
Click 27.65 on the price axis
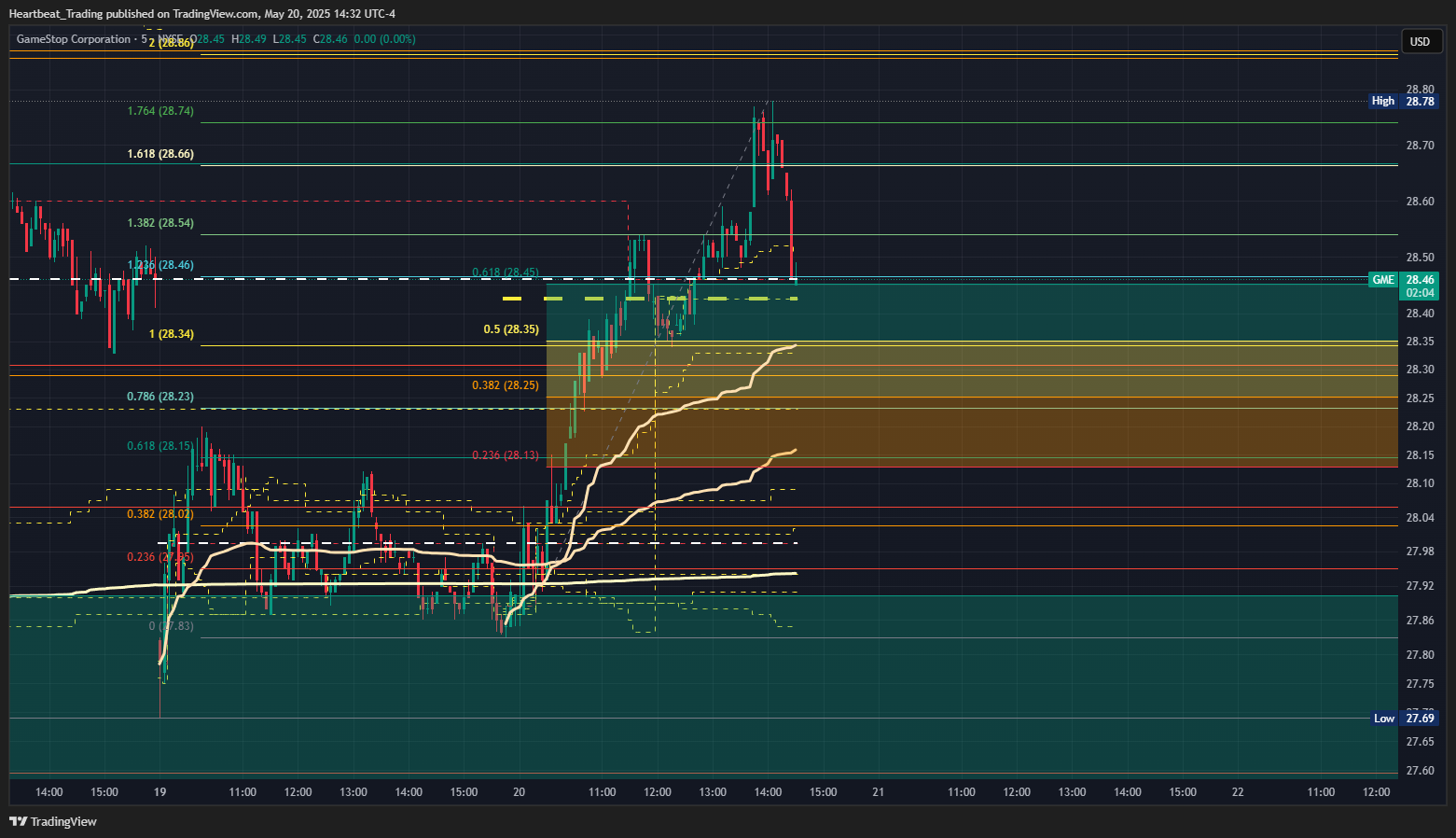pyautogui.click(x=1420, y=742)
